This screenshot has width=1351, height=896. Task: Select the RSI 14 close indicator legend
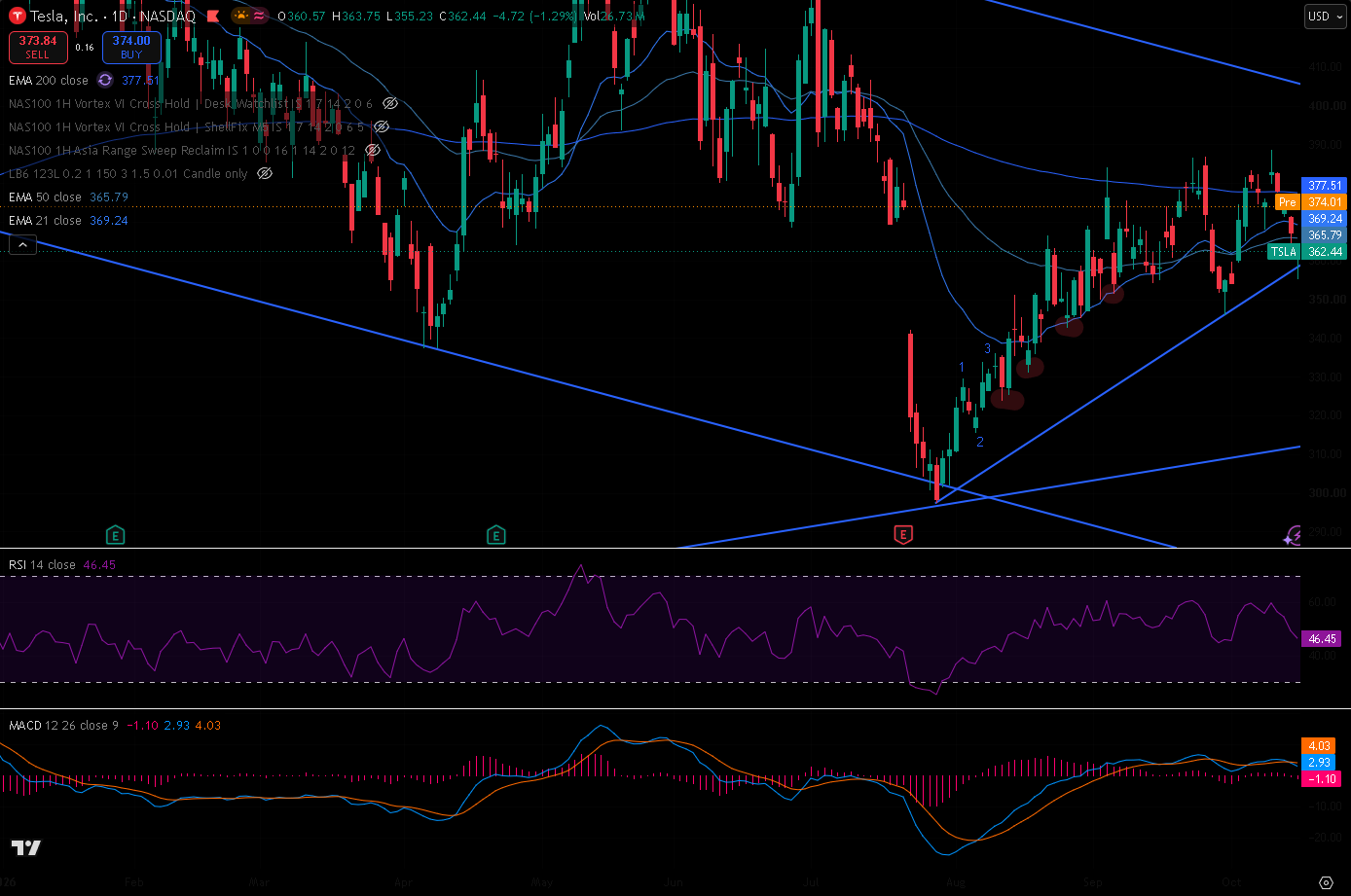click(x=42, y=565)
